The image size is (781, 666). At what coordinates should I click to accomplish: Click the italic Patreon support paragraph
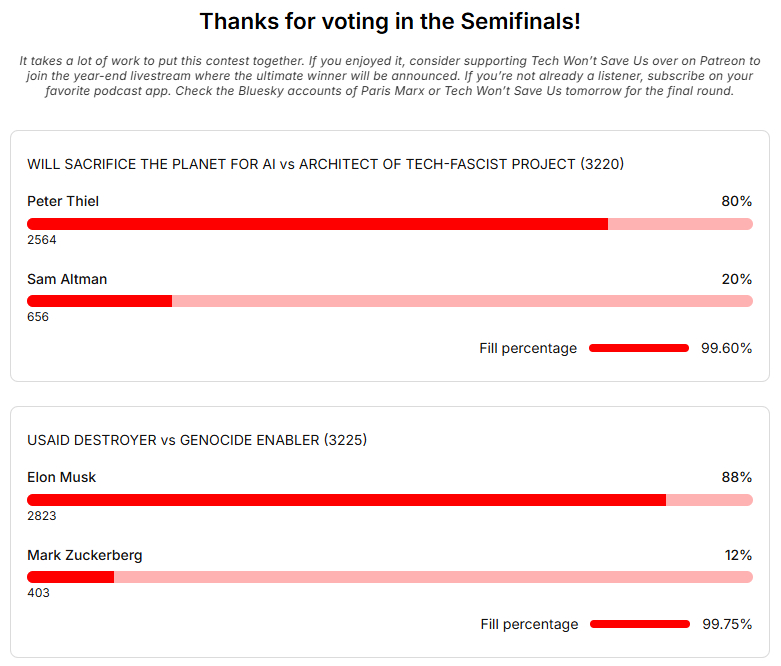pos(390,76)
